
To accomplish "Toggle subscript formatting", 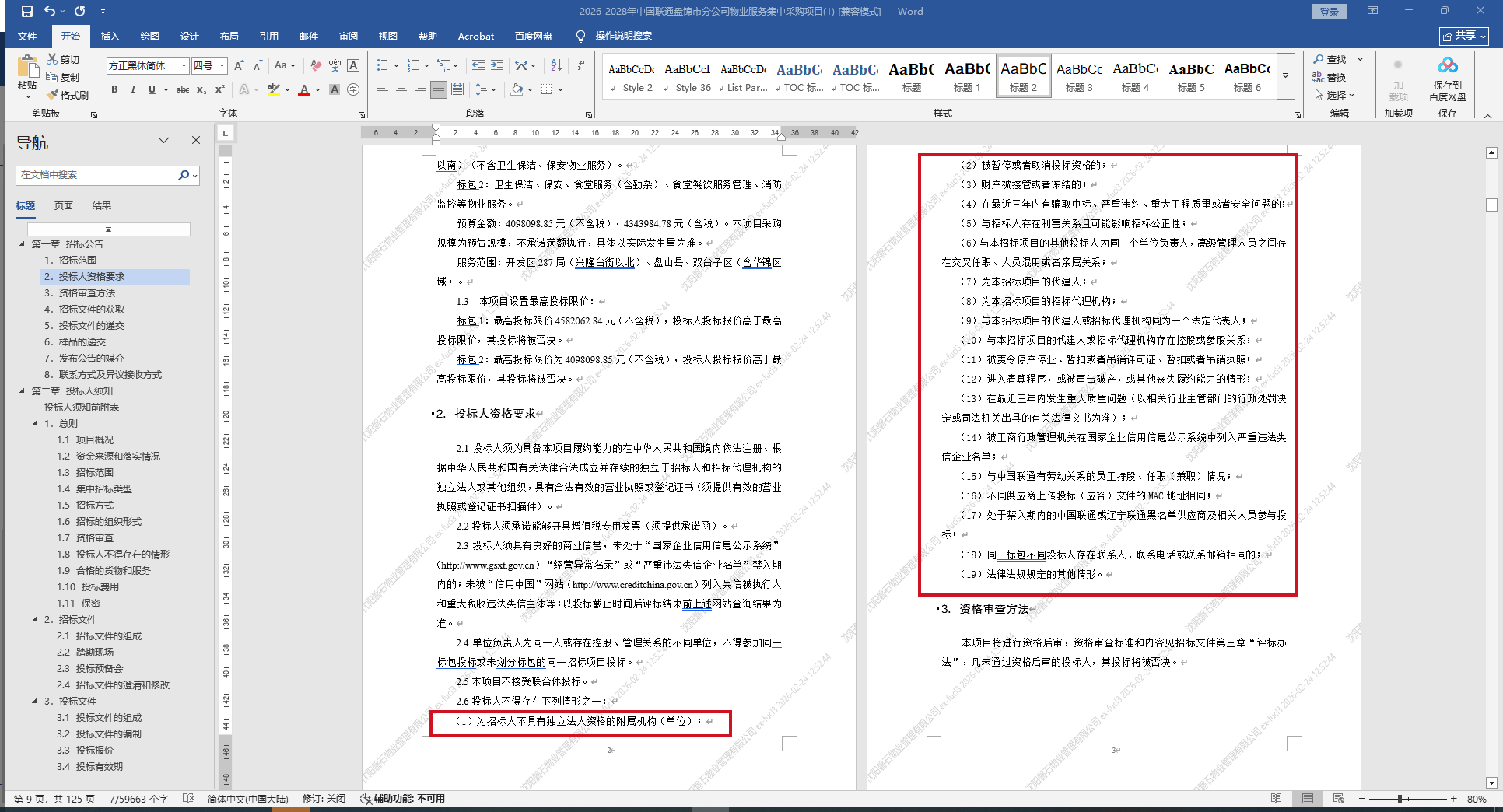I will [x=201, y=89].
